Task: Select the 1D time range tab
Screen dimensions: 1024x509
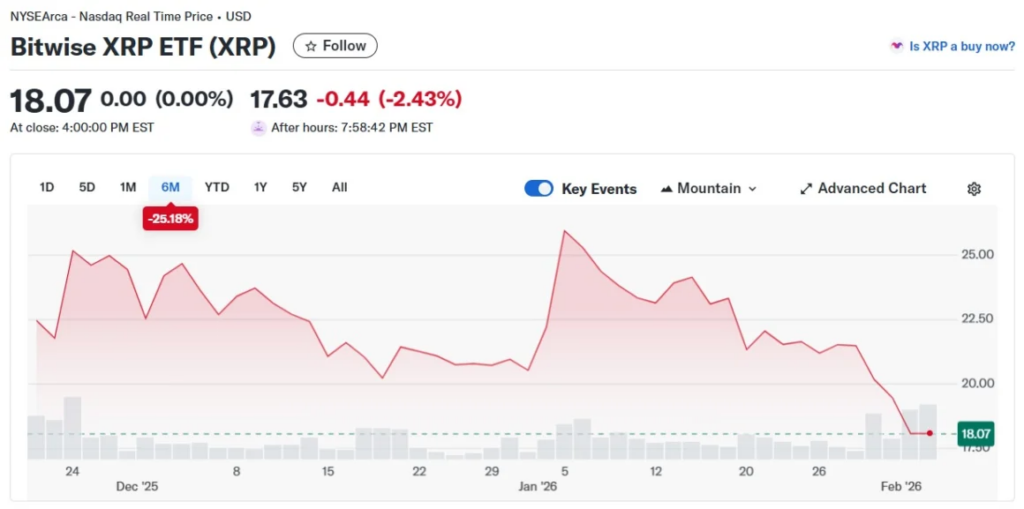Action: pyautogui.click(x=47, y=187)
